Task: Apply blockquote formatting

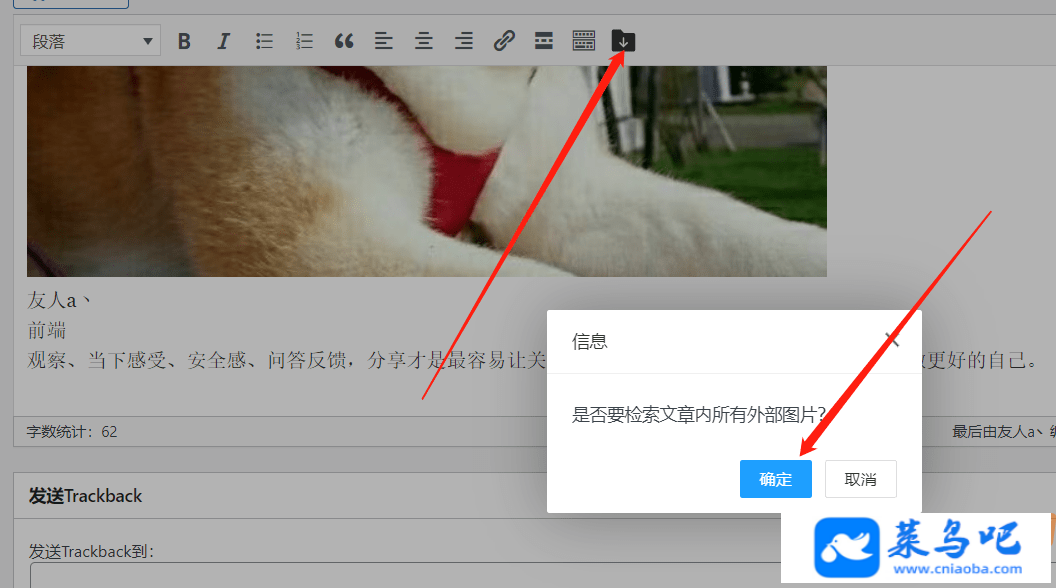Action: (x=344, y=41)
